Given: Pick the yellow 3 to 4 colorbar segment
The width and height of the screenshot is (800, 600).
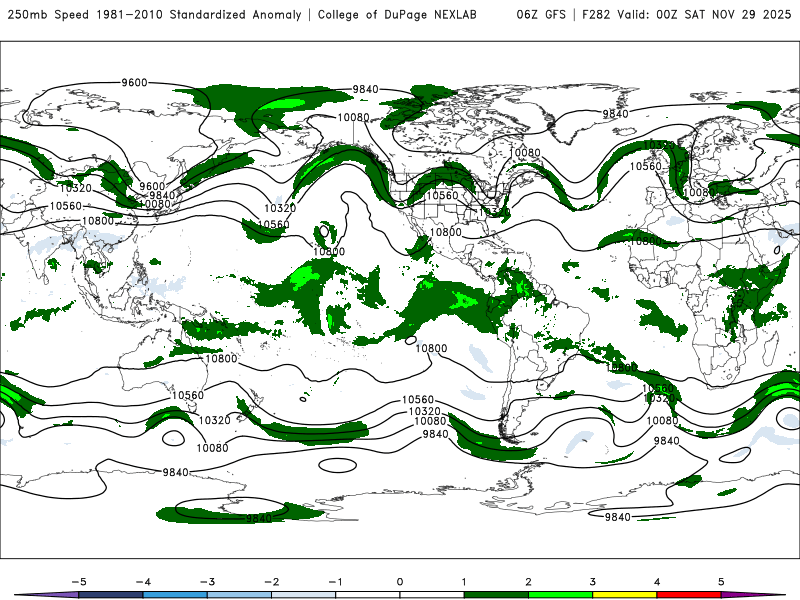Looking at the screenshot, I should 624,595.
